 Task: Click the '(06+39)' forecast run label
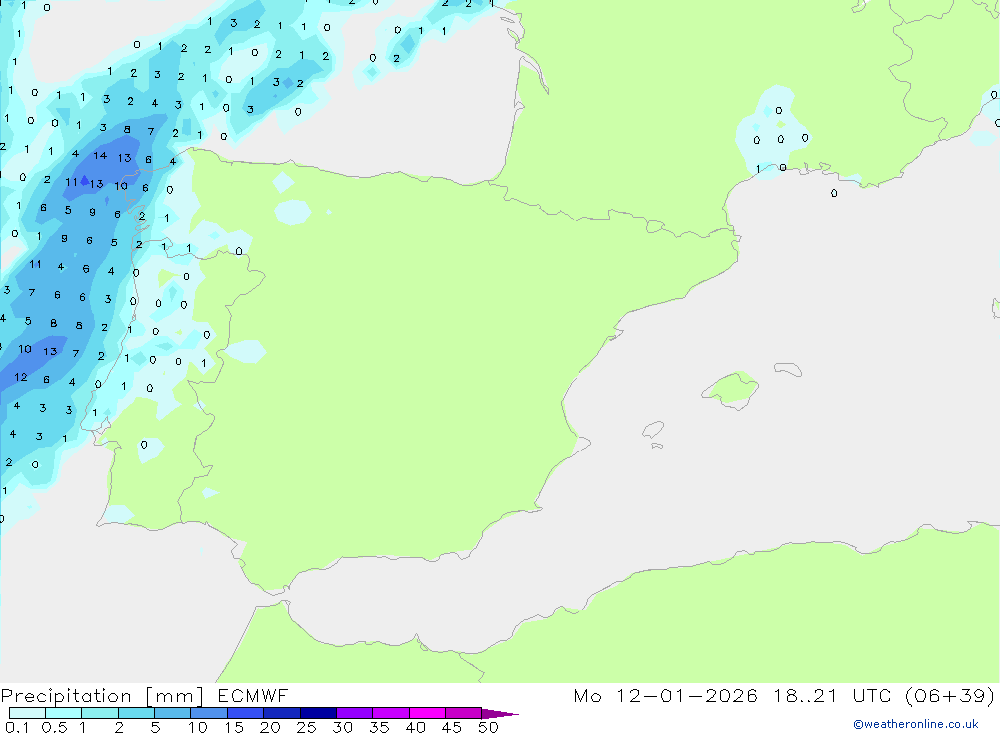(x=950, y=695)
